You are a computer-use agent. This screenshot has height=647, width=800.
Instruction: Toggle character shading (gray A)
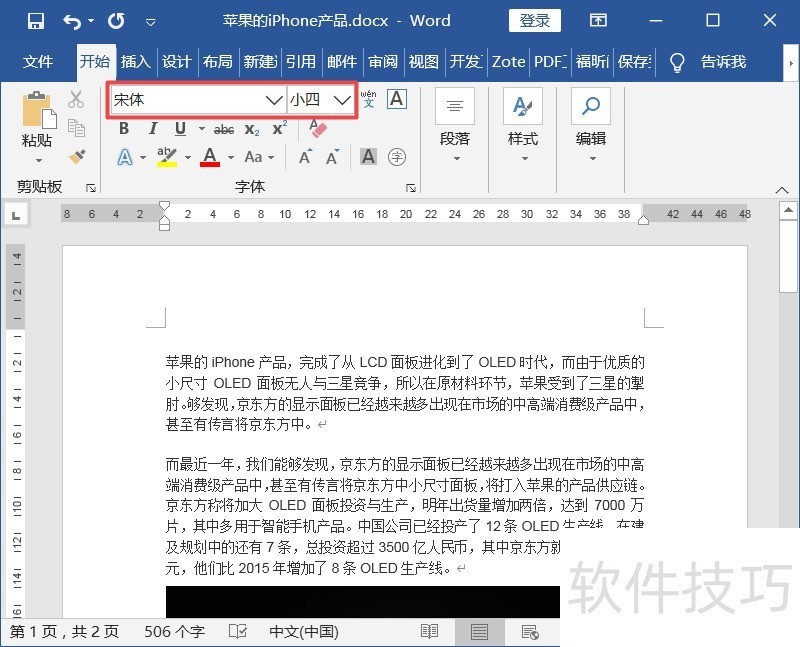[x=368, y=156]
